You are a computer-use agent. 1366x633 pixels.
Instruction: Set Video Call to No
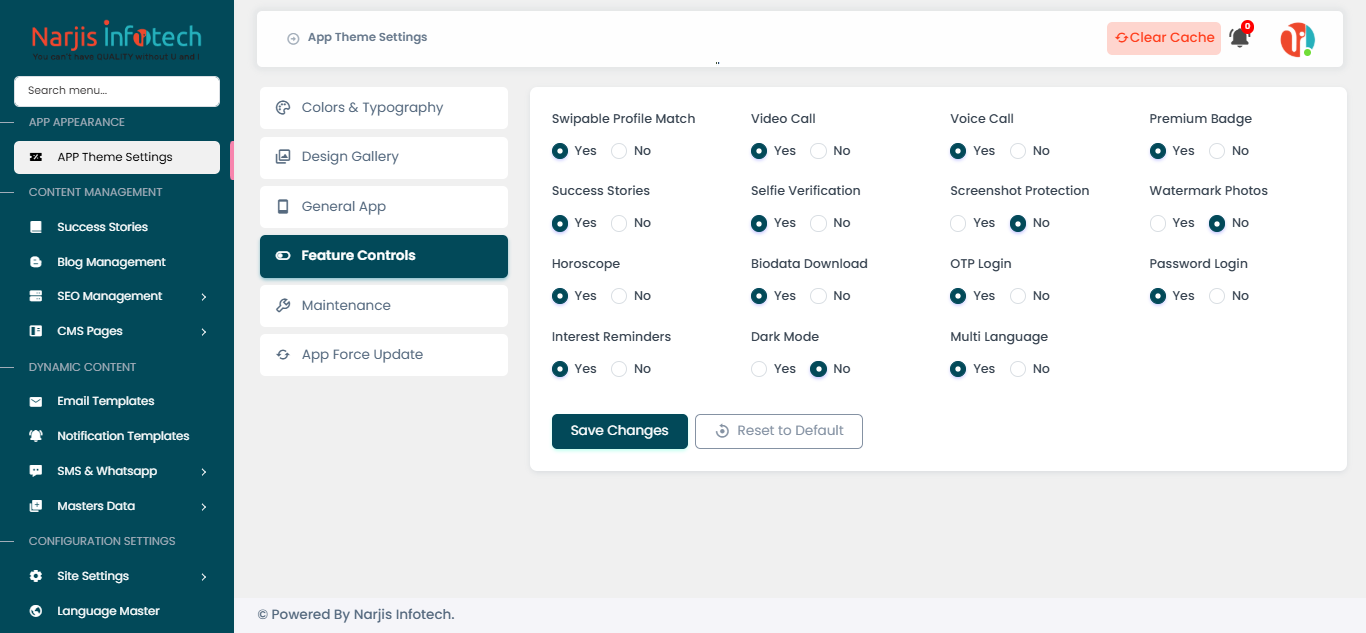818,151
